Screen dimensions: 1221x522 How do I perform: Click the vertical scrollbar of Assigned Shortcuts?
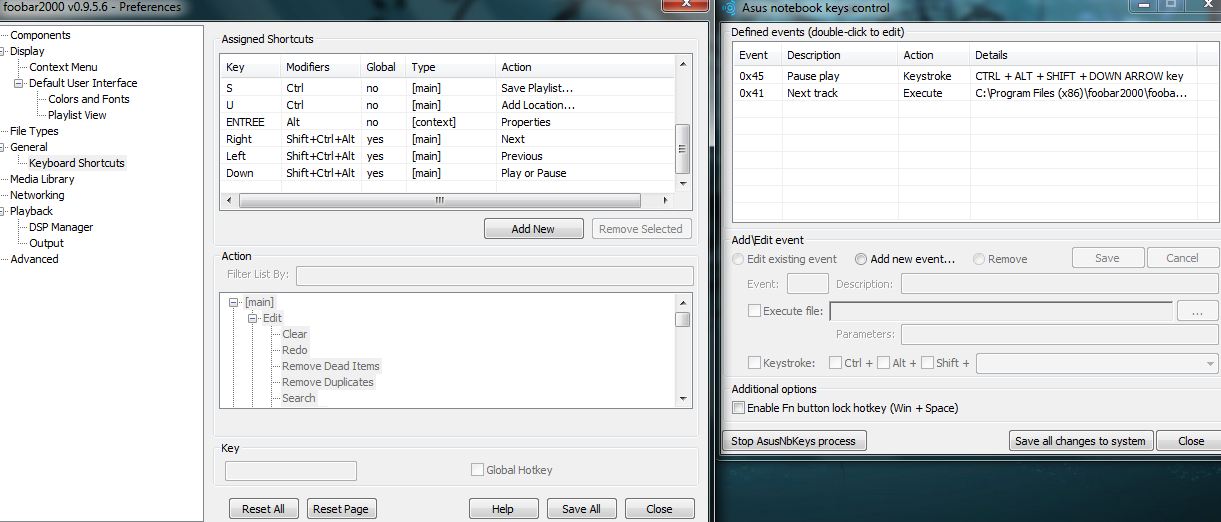(x=683, y=123)
